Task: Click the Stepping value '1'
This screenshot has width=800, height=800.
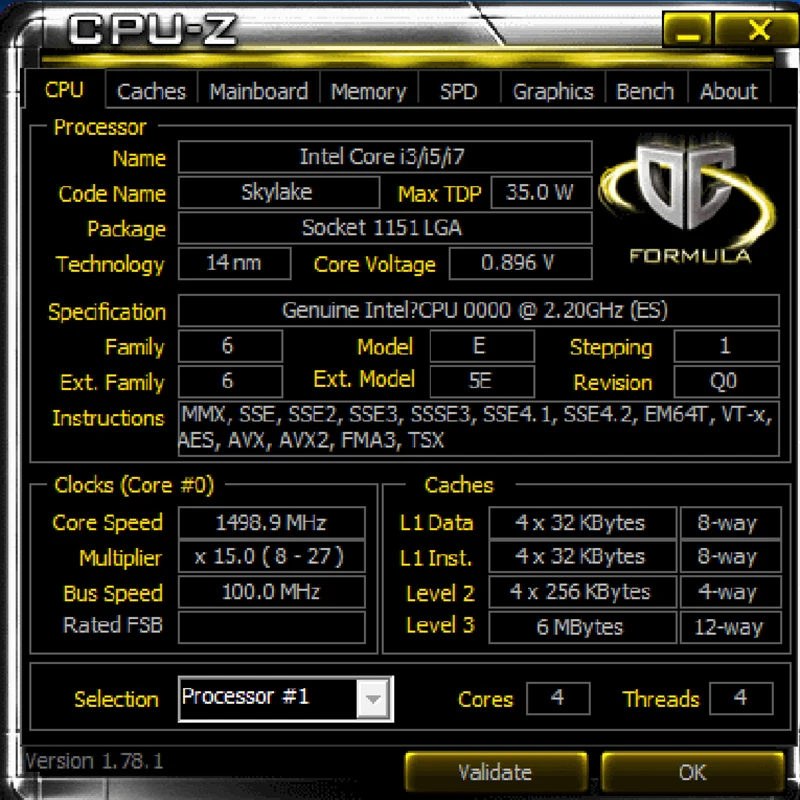Action: 727,346
